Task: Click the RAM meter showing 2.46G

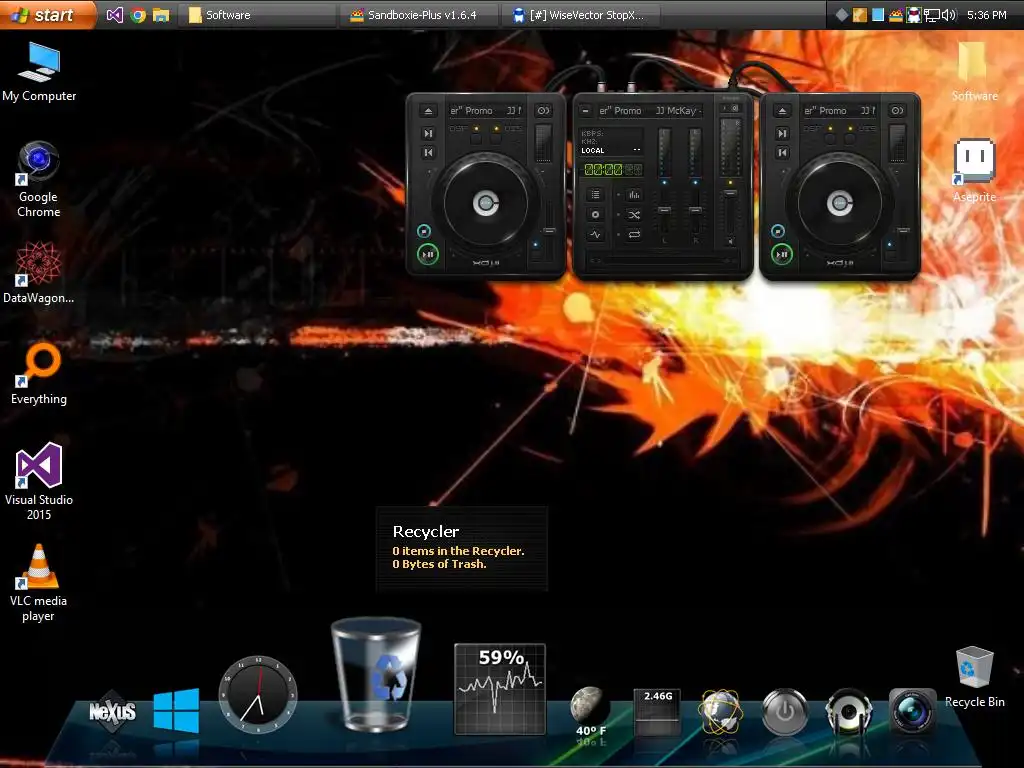Action: click(658, 712)
